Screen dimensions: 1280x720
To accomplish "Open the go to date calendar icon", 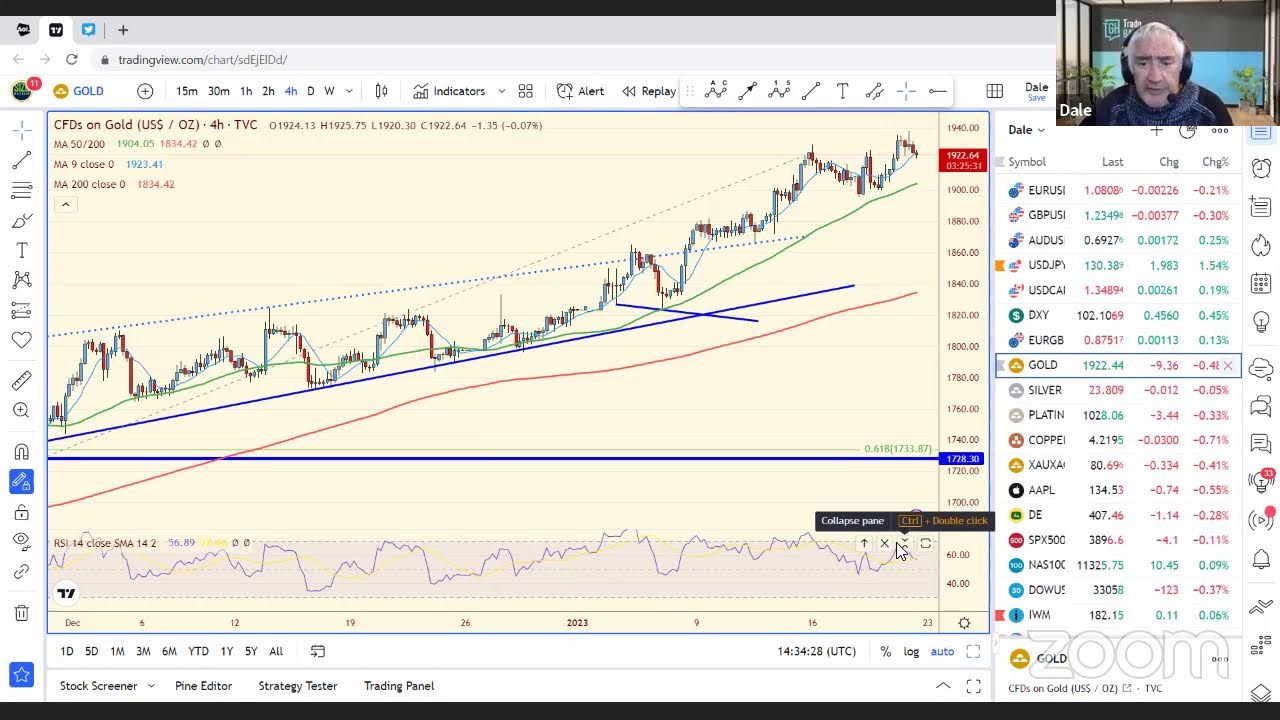I will click(x=318, y=651).
